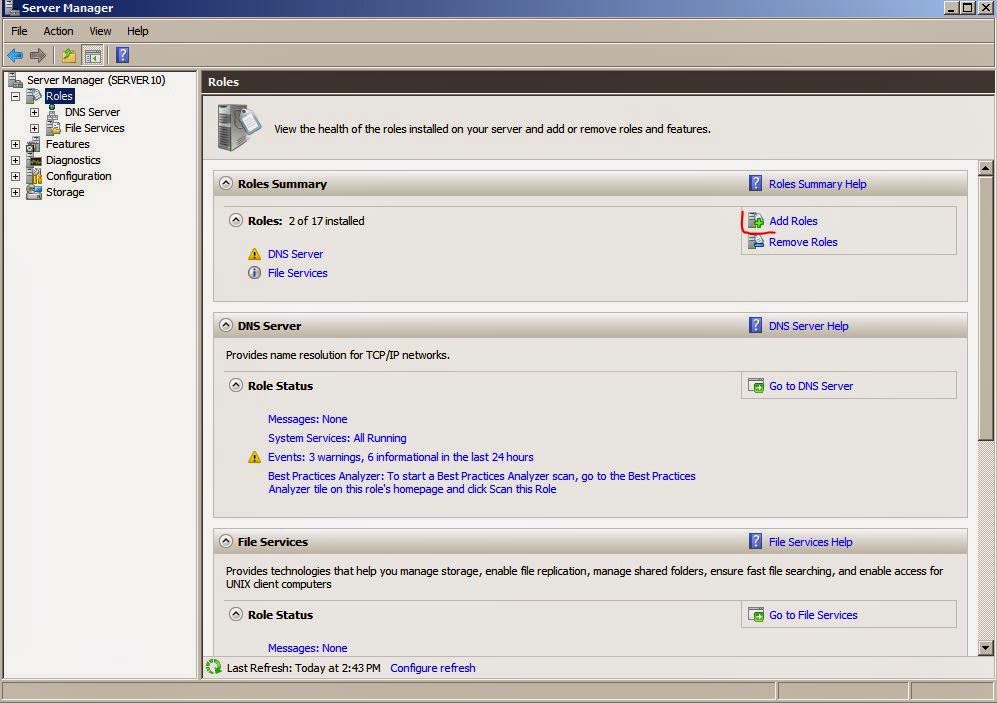Click the Forward arrow toolbar icon
The height and width of the screenshot is (703, 997).
38,56
